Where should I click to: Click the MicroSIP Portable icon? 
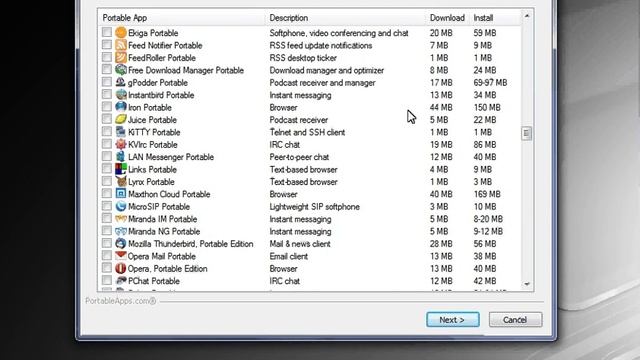(x=121, y=206)
